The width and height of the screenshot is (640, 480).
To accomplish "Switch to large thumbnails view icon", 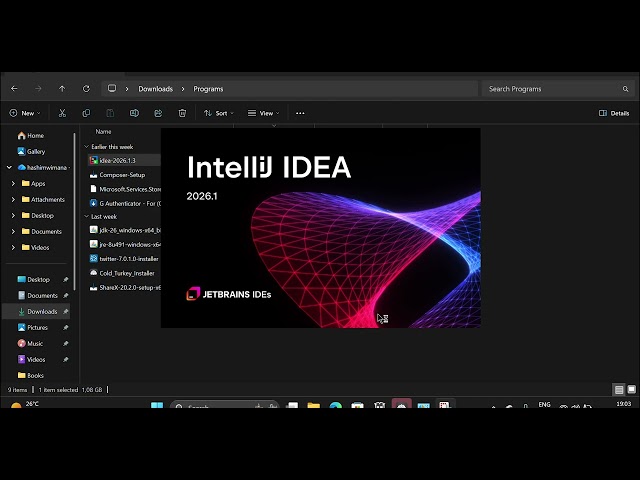I will pos(631,389).
